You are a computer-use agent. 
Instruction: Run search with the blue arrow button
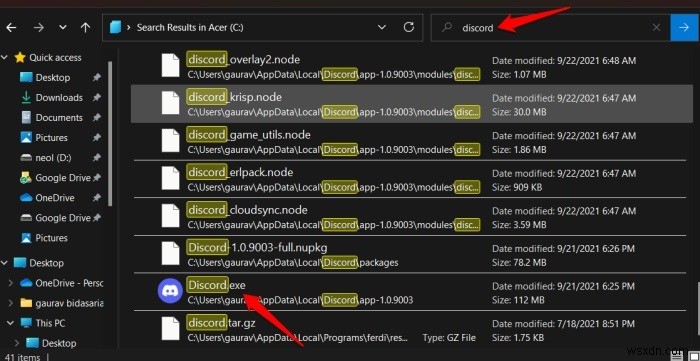point(684,28)
